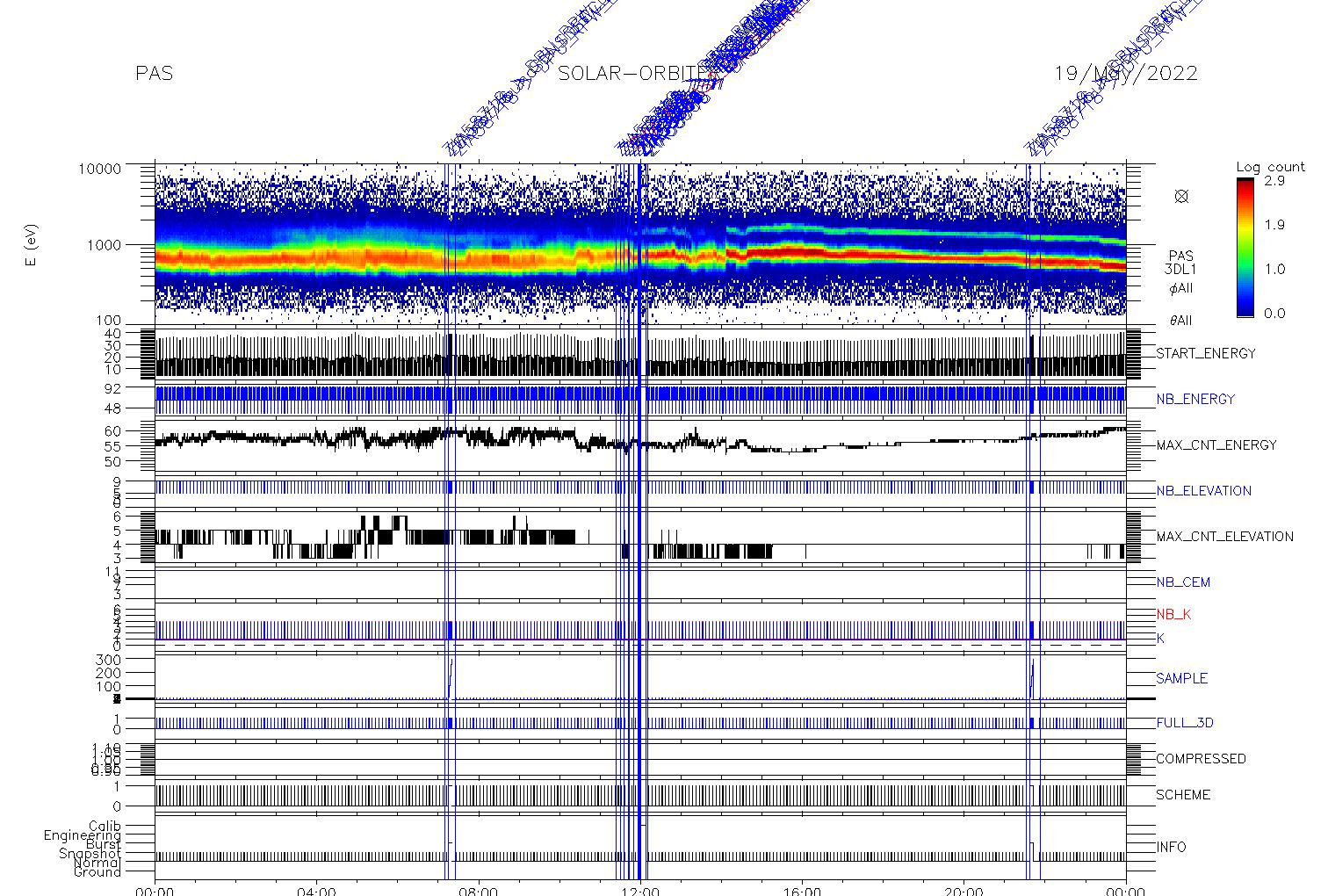Click the 'PAS 3DL1' label beside the spectrogram
Viewport: 1328px width, 896px height.
point(1180,264)
